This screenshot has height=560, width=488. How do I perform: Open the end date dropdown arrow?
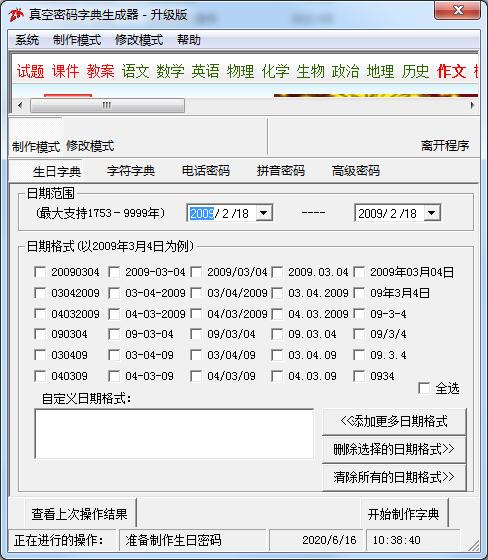432,213
